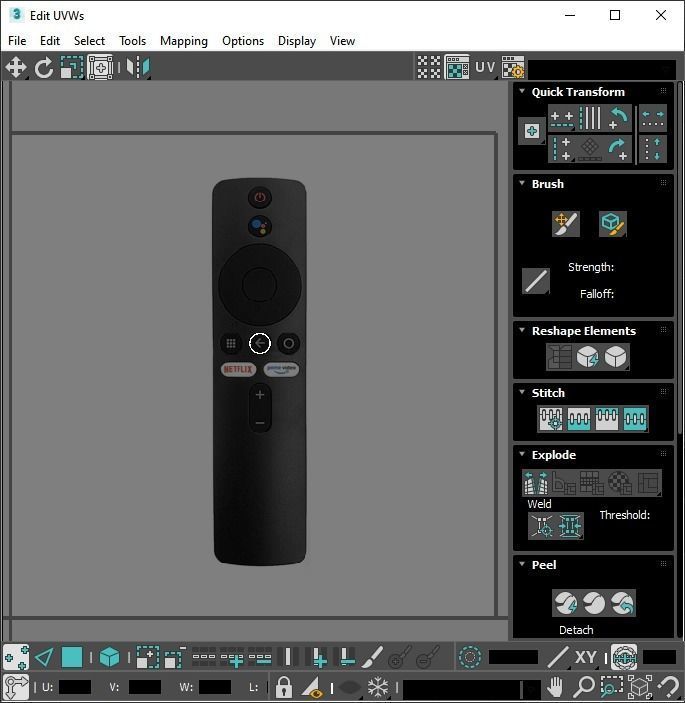685x703 pixels.
Task: Collapse the Quick Transform rollout
Action: (x=522, y=91)
